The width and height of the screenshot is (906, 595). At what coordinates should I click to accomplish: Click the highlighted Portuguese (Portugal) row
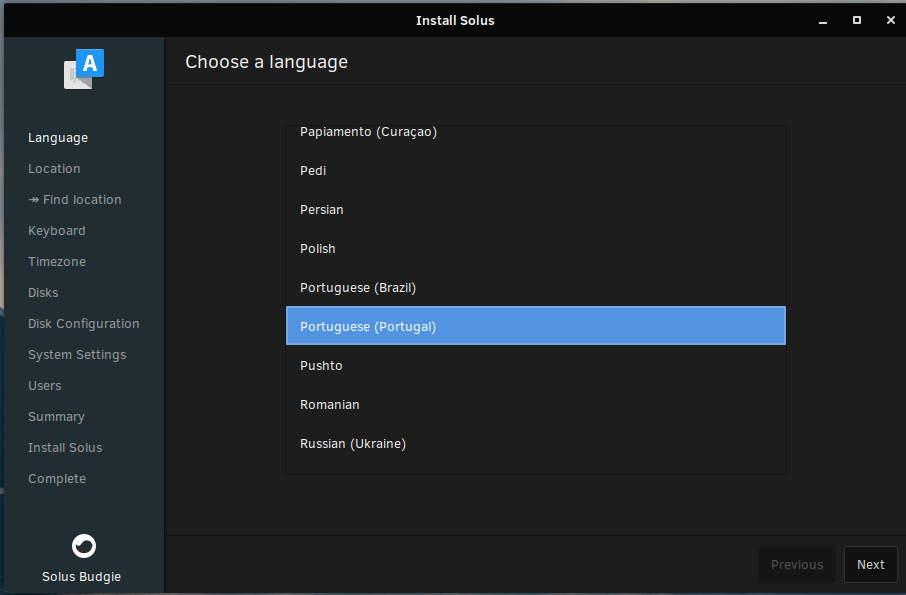[x=536, y=326]
